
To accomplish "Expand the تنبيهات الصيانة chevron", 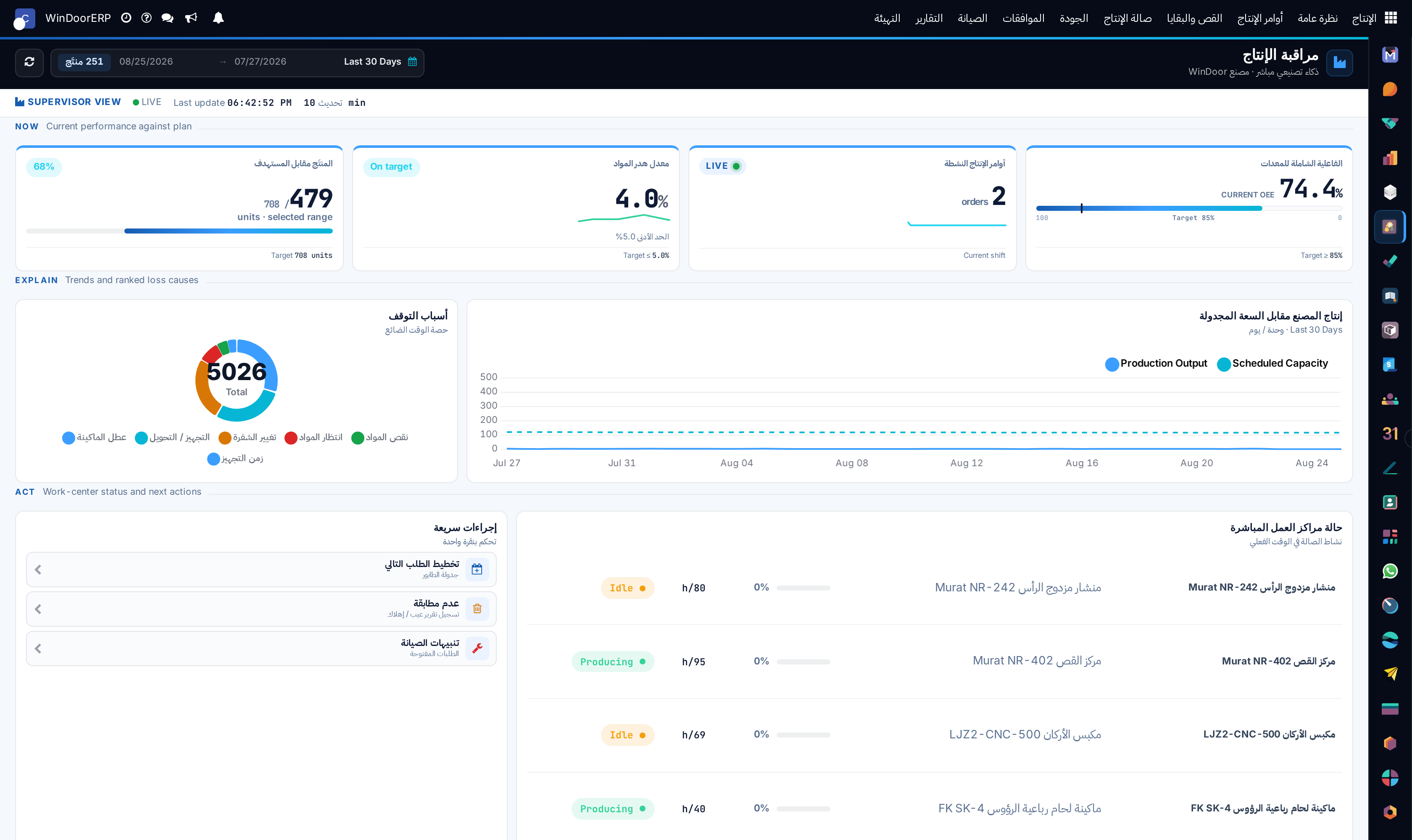I will [38, 648].
